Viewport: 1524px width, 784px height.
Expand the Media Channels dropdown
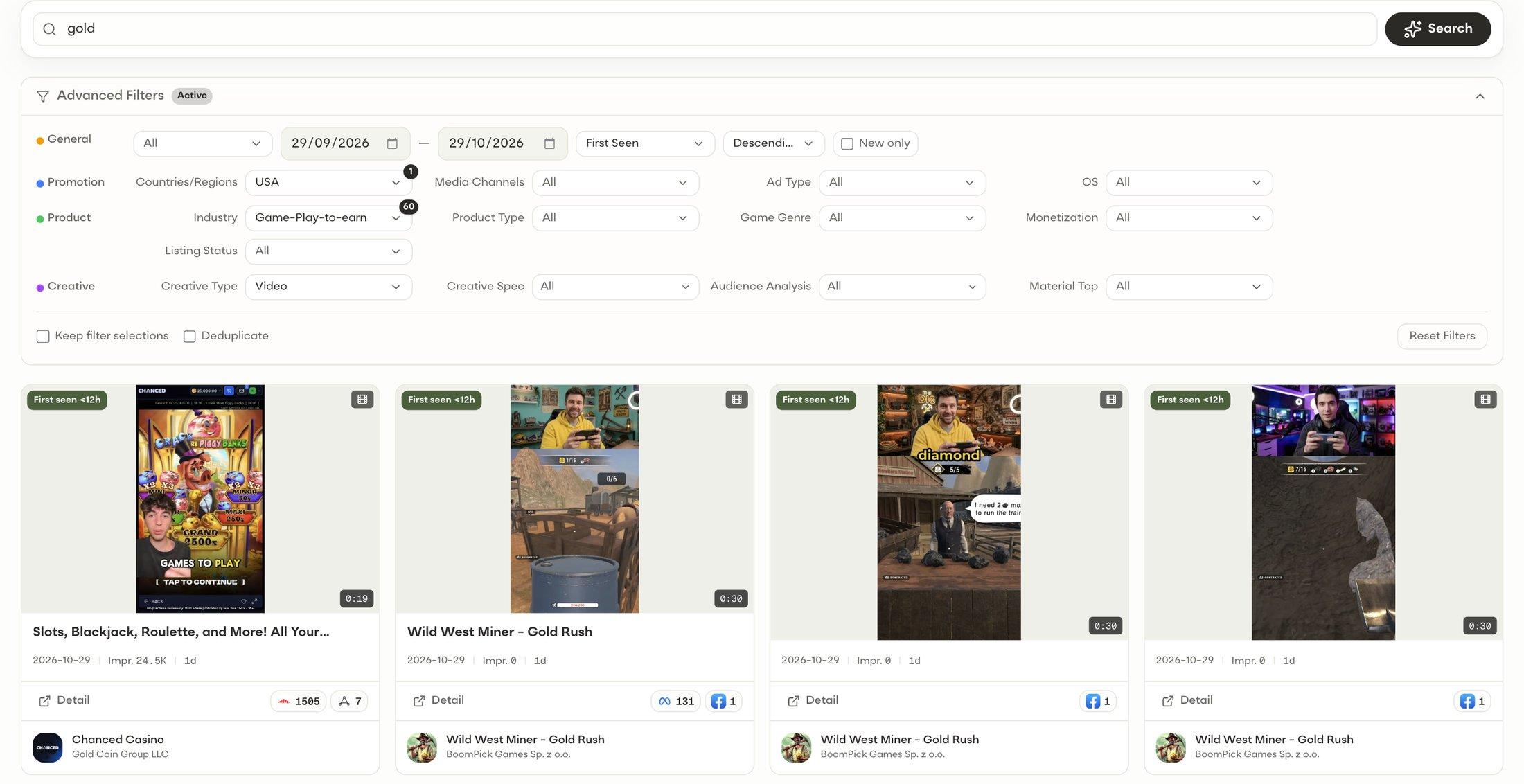[x=615, y=182]
